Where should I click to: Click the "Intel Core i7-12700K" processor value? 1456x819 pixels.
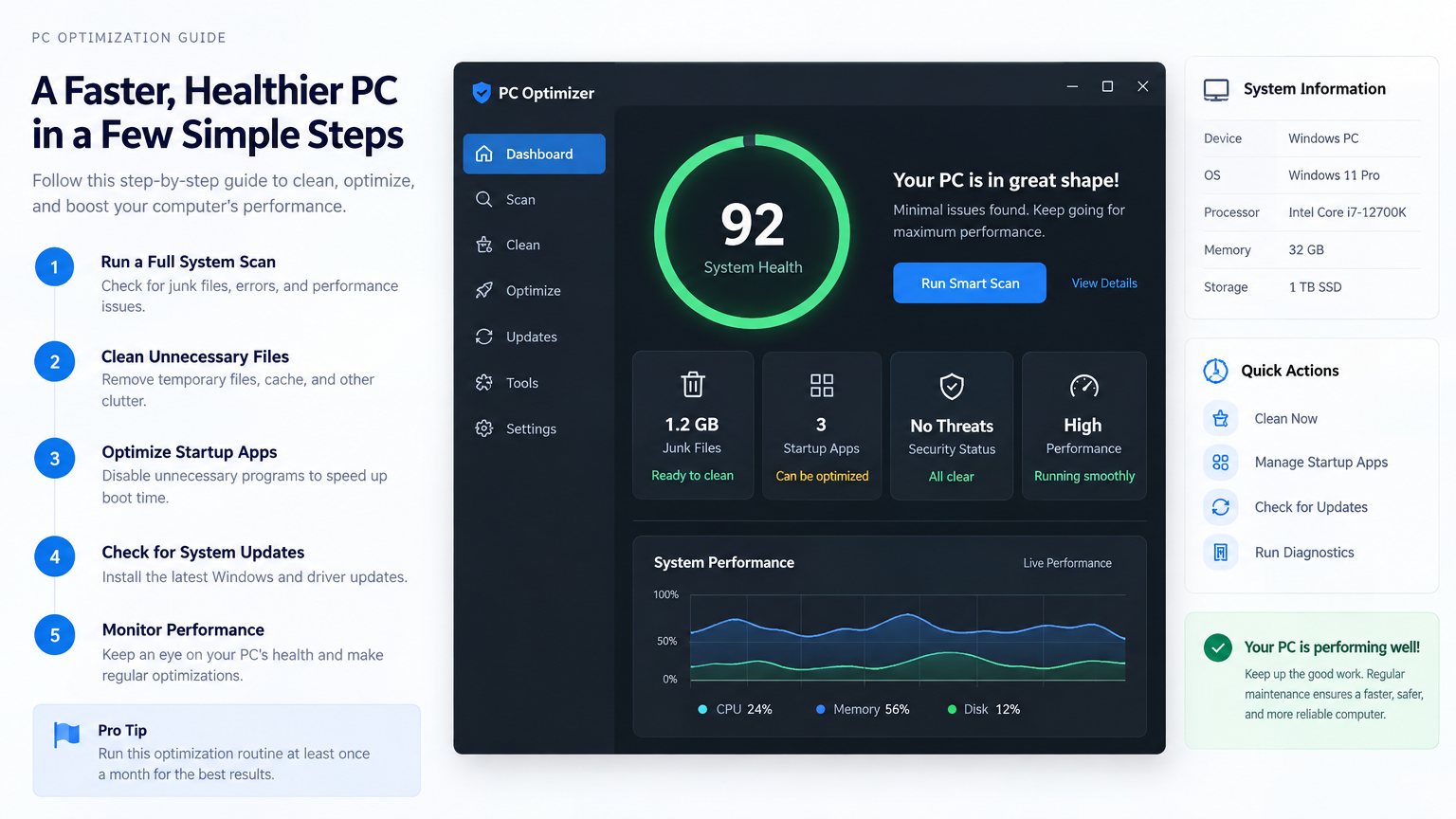(1347, 212)
